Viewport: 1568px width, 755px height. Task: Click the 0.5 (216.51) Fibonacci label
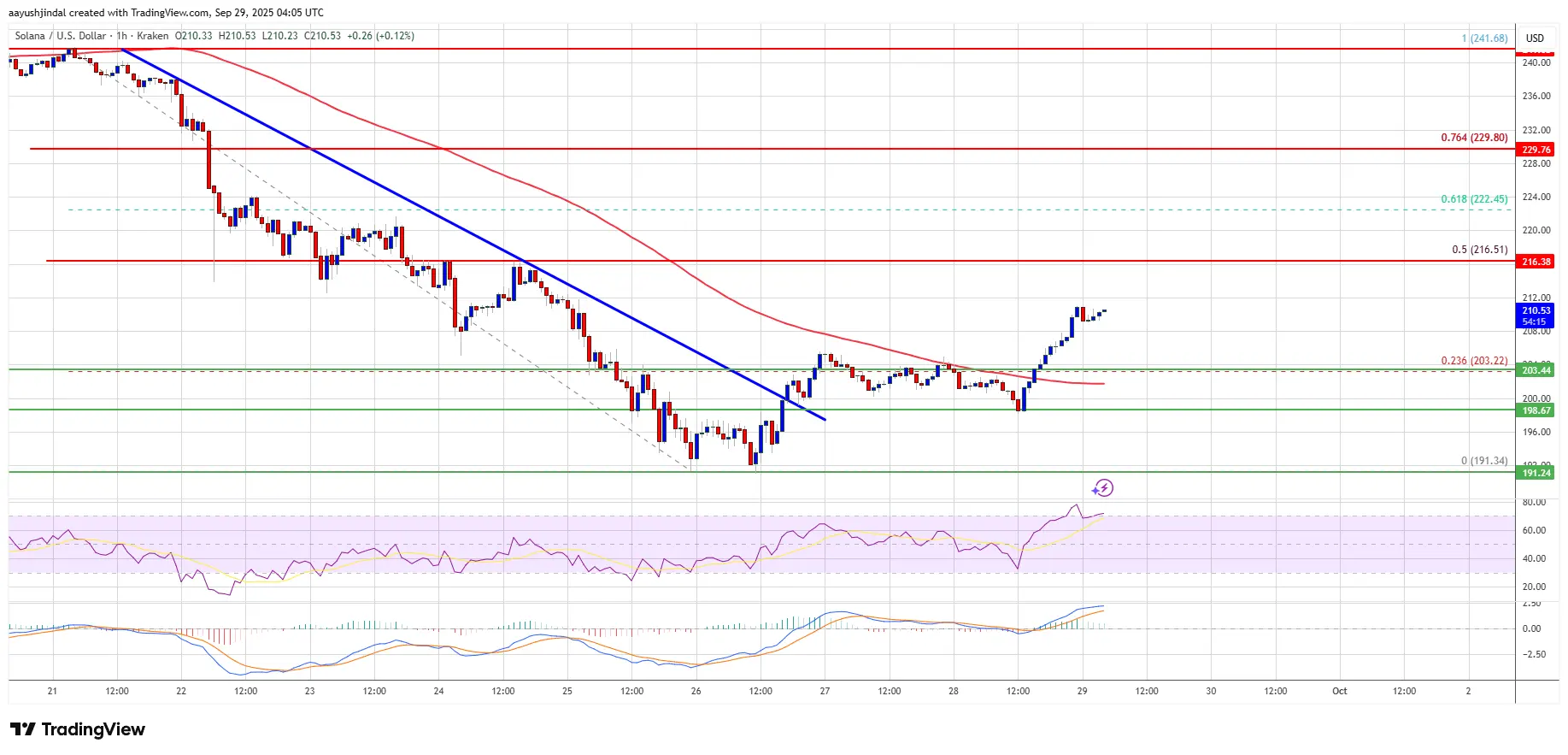tap(1479, 250)
